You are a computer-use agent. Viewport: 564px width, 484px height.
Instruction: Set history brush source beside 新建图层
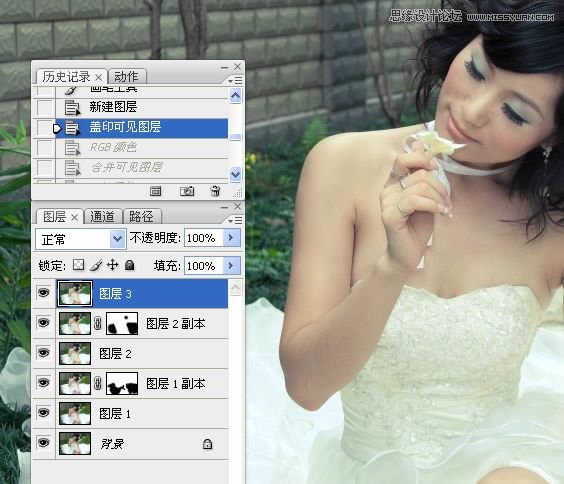(x=45, y=107)
